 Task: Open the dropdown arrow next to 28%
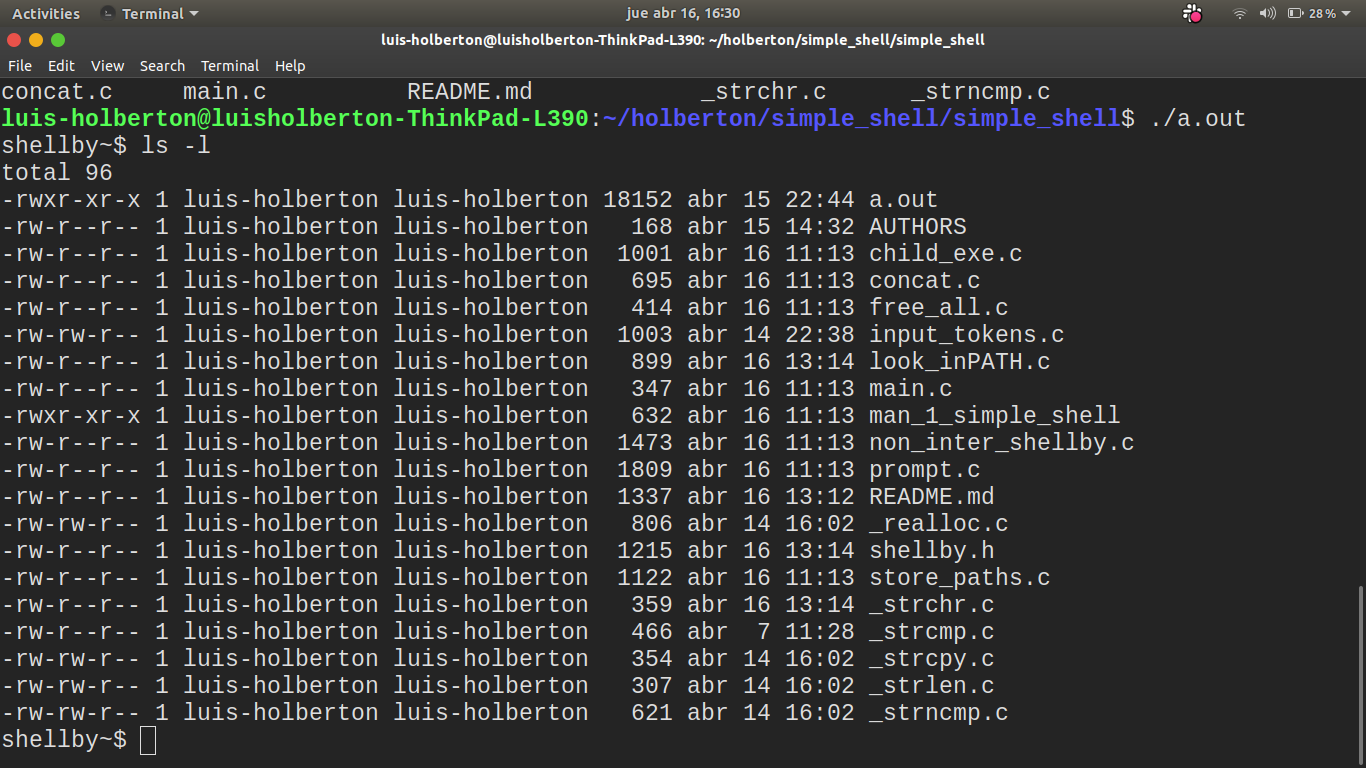coord(1346,13)
